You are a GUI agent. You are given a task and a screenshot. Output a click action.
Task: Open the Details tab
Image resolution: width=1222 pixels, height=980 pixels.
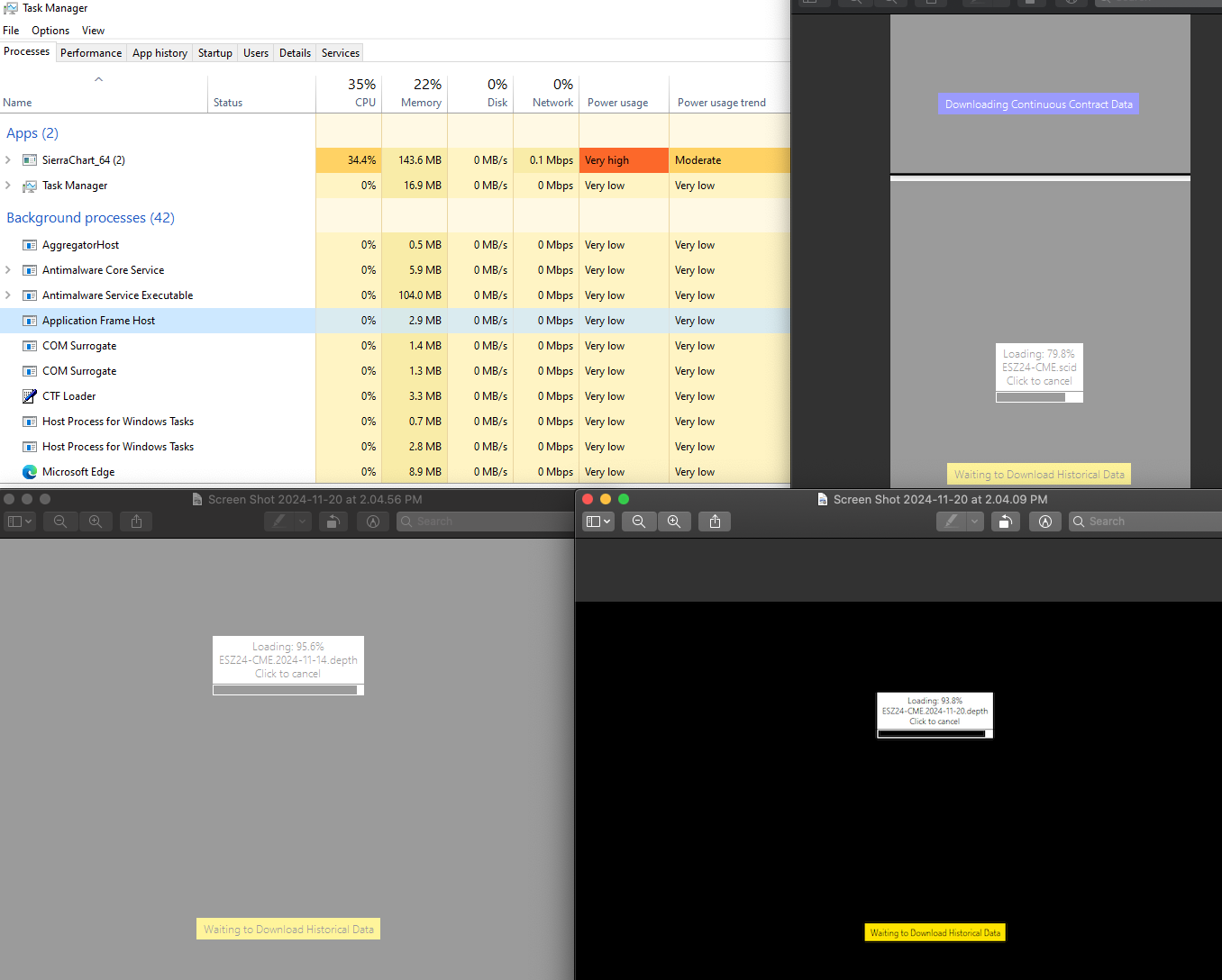point(295,53)
